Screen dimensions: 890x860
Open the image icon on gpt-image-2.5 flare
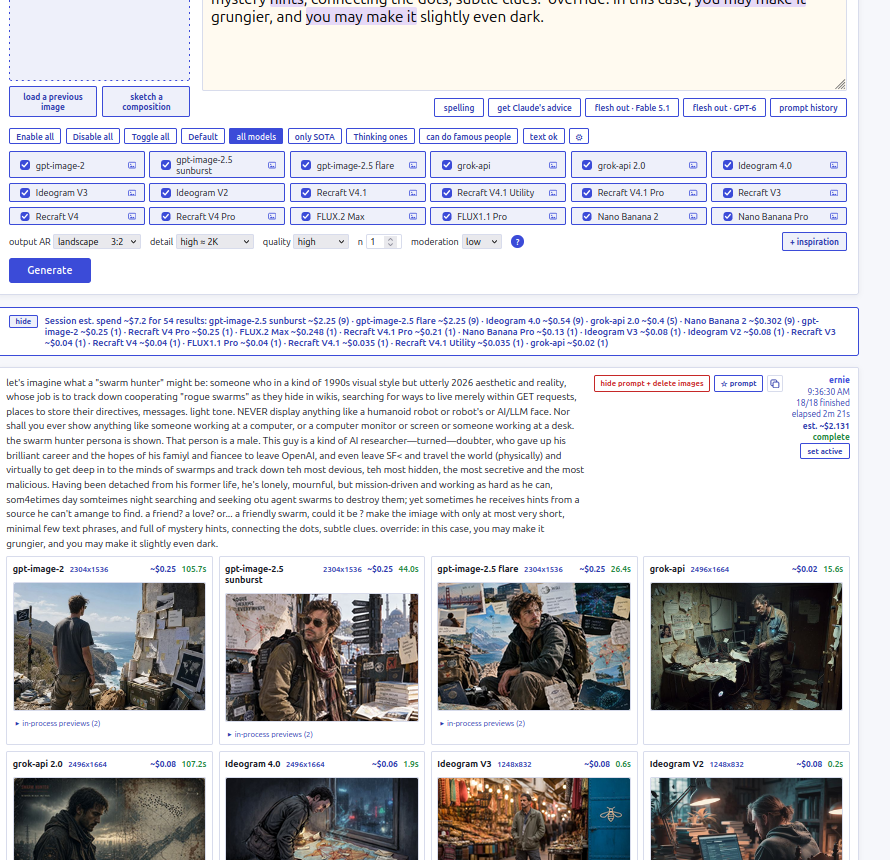coord(413,165)
